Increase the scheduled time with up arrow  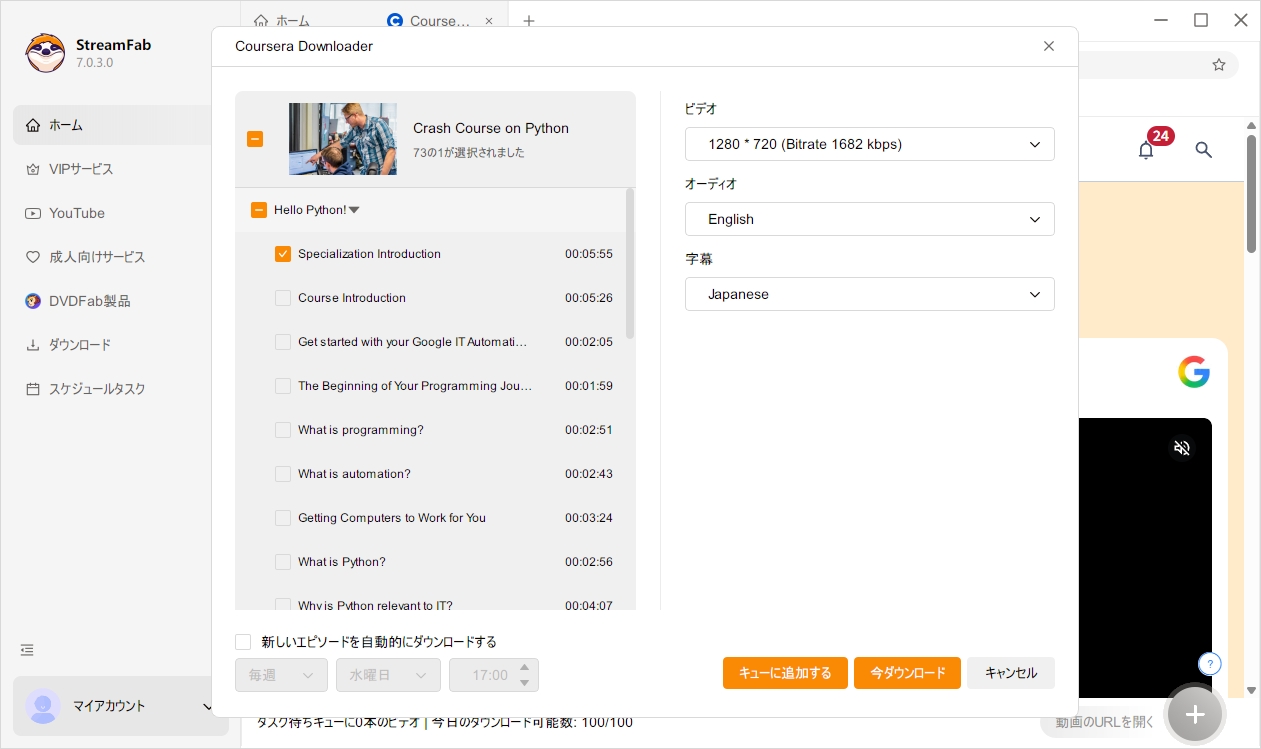tap(525, 667)
